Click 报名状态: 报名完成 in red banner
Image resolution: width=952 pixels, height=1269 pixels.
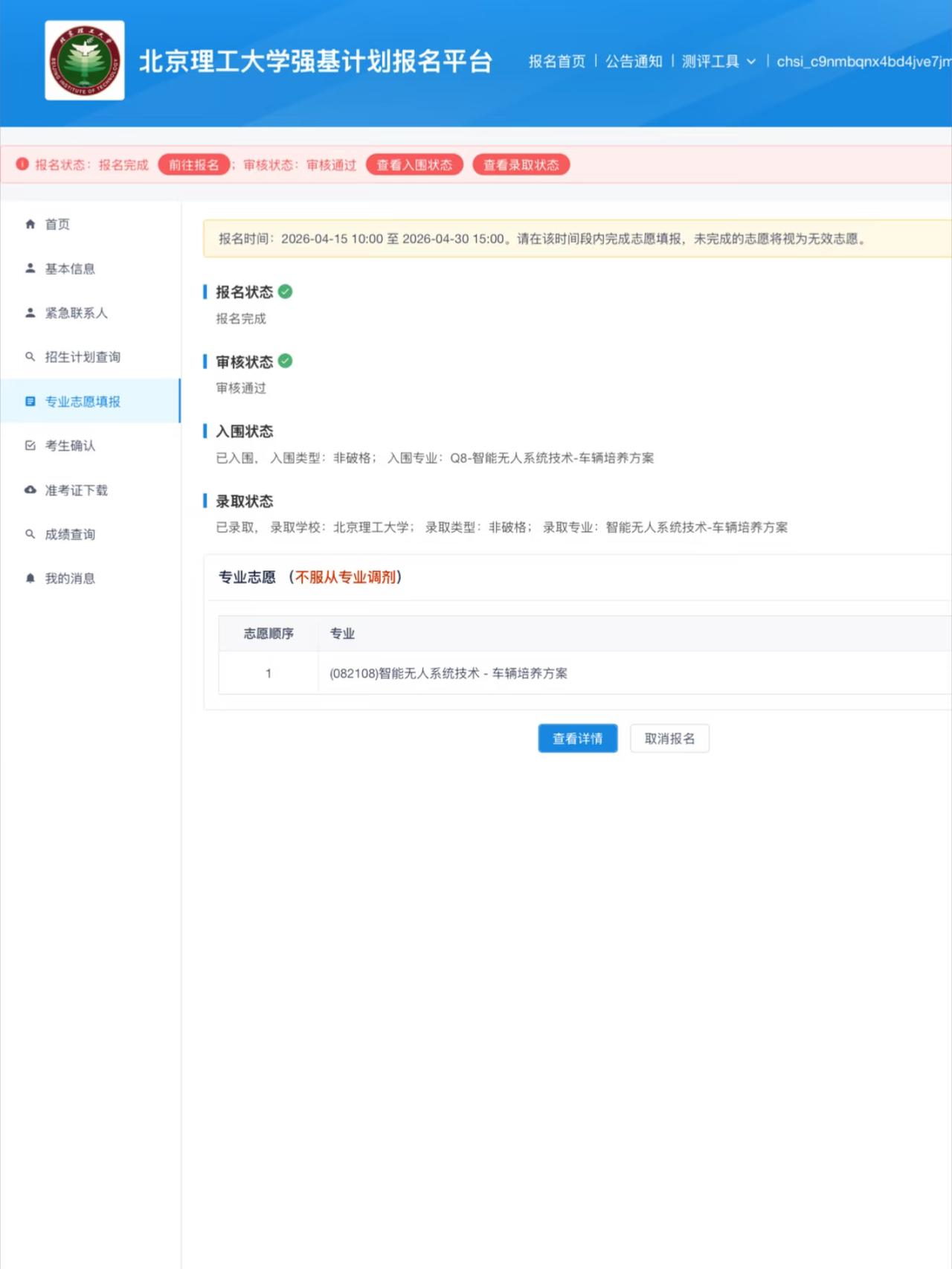[x=92, y=164]
